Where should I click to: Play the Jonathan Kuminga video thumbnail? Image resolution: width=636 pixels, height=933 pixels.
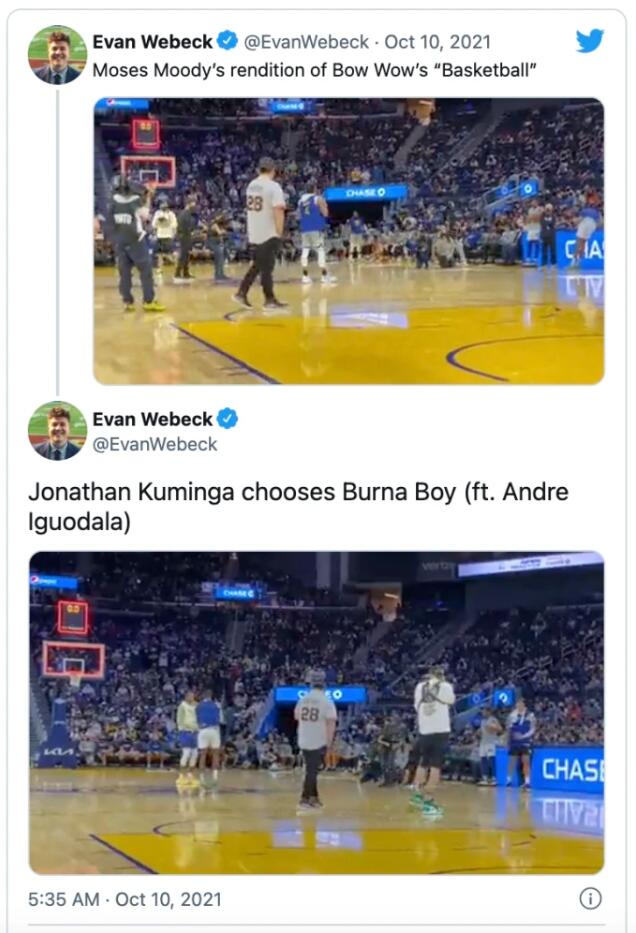point(316,712)
